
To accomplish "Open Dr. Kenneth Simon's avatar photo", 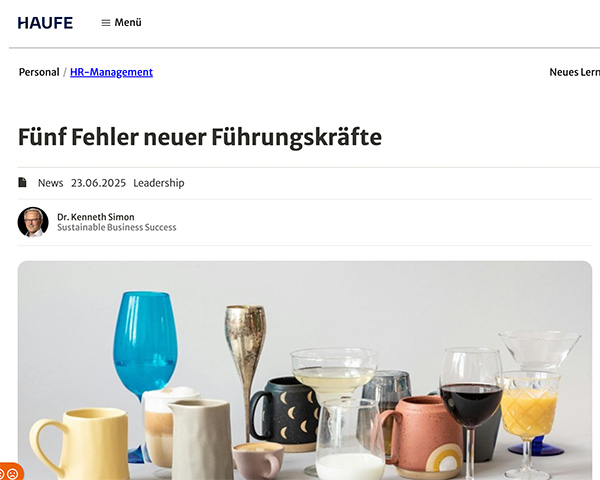I will coord(33,222).
